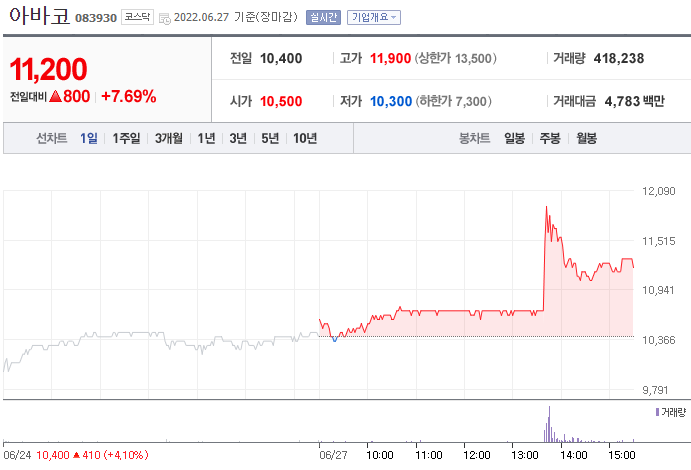Click the stock code 083930
This screenshot has height=470, width=691.
pos(96,18)
